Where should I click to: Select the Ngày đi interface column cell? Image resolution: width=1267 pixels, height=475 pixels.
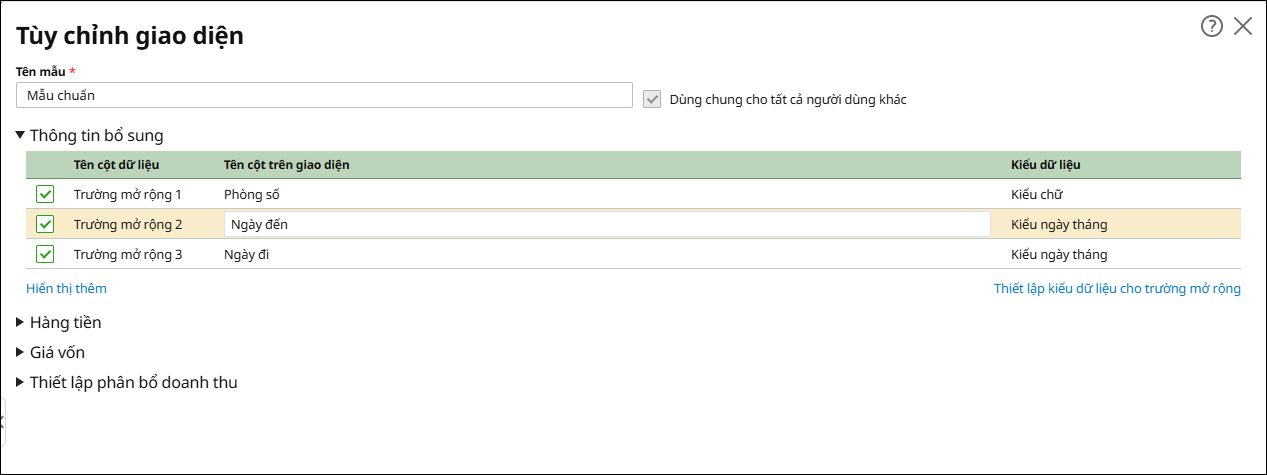click(247, 254)
